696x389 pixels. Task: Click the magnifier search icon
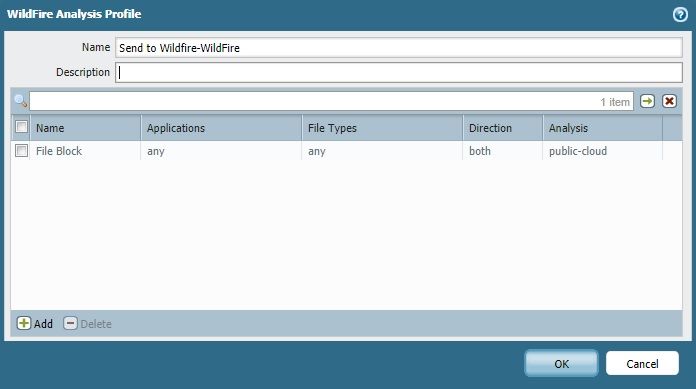(20, 101)
